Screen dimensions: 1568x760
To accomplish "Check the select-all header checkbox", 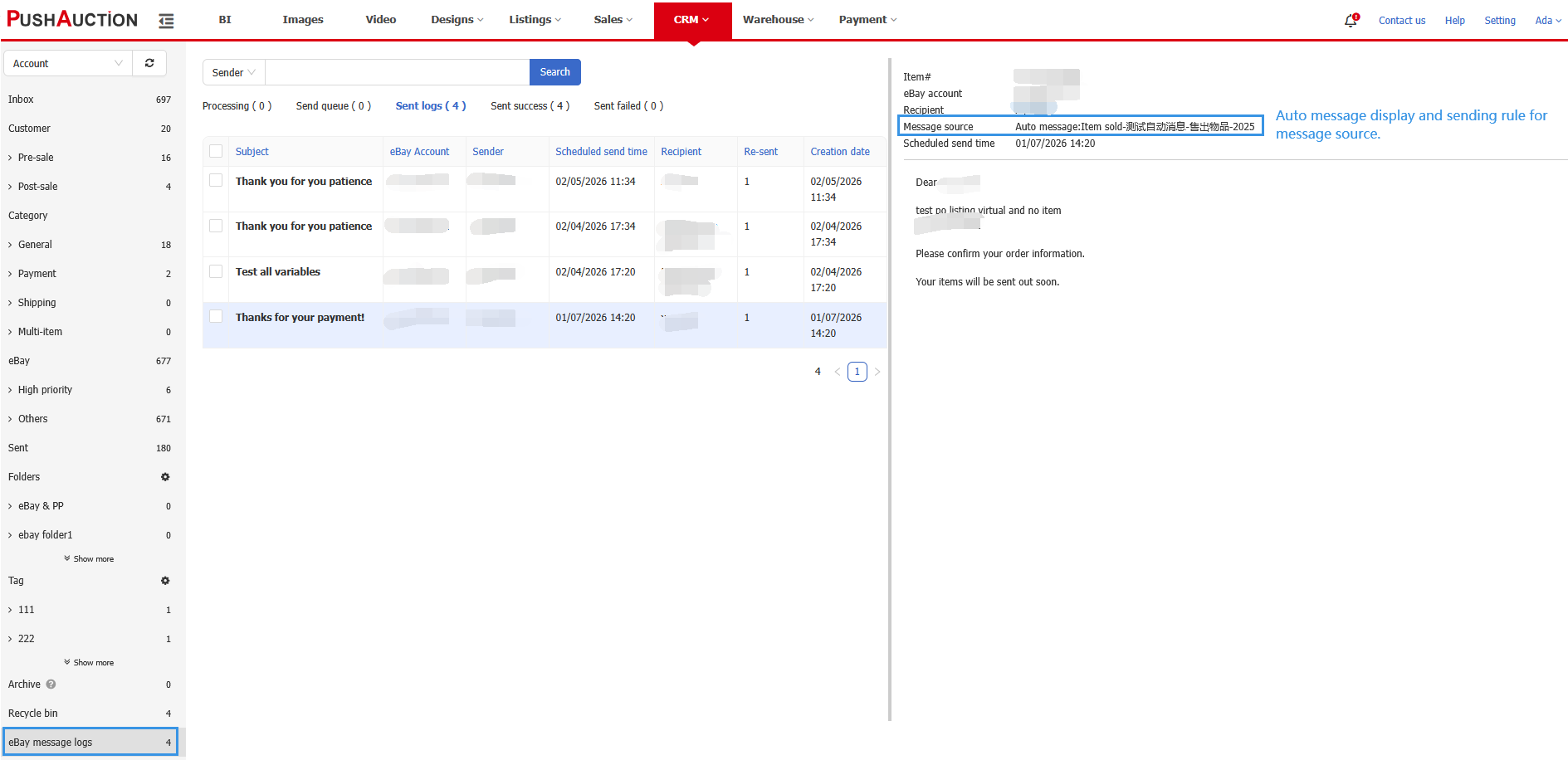I will pyautogui.click(x=216, y=151).
